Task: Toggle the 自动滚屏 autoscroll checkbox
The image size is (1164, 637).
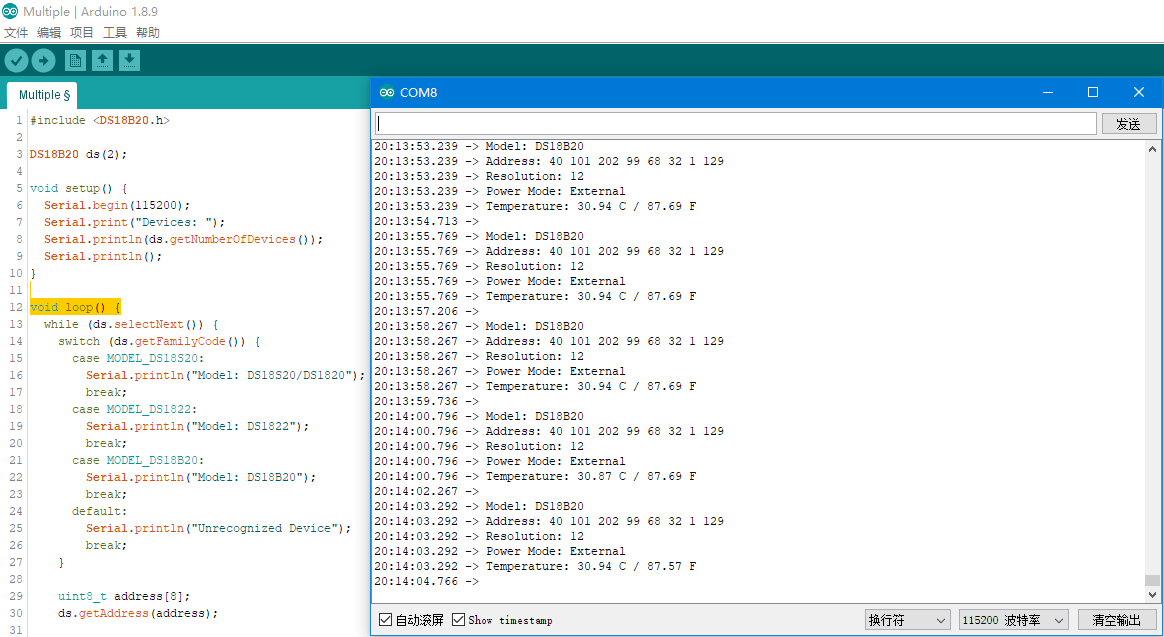Action: [x=385, y=620]
